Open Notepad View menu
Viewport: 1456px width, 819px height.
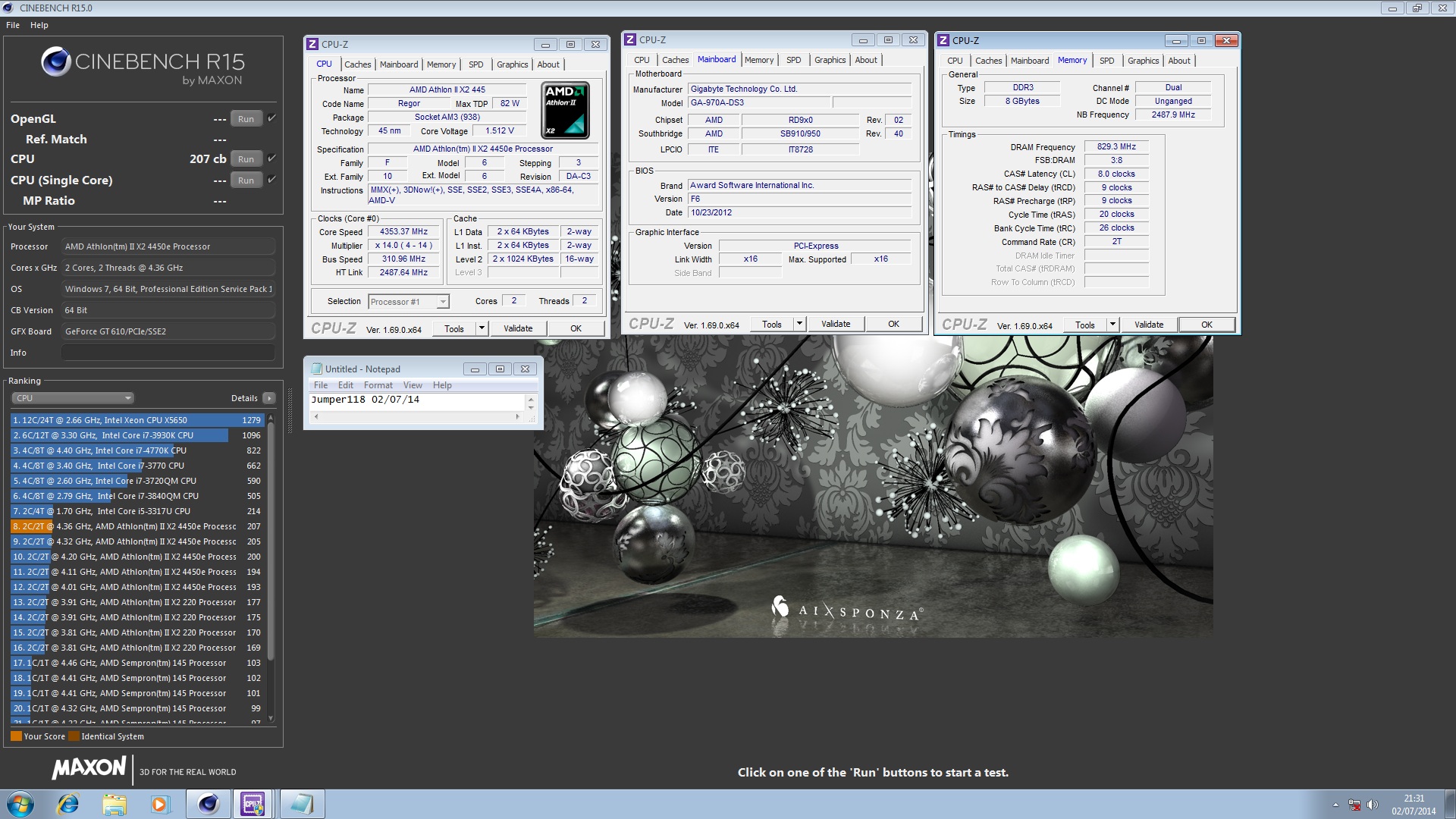(413, 385)
